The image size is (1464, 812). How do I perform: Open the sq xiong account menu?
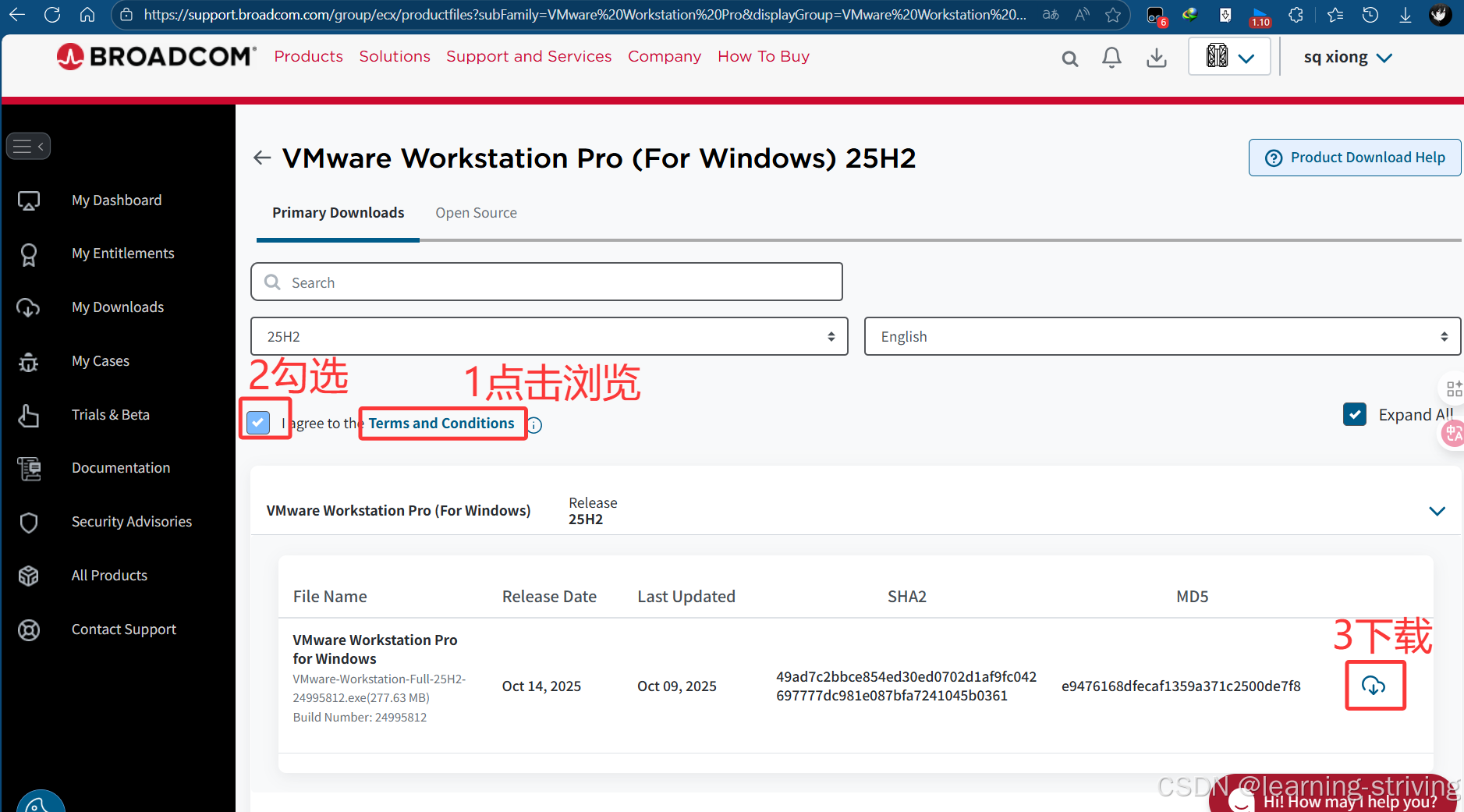1348,58
